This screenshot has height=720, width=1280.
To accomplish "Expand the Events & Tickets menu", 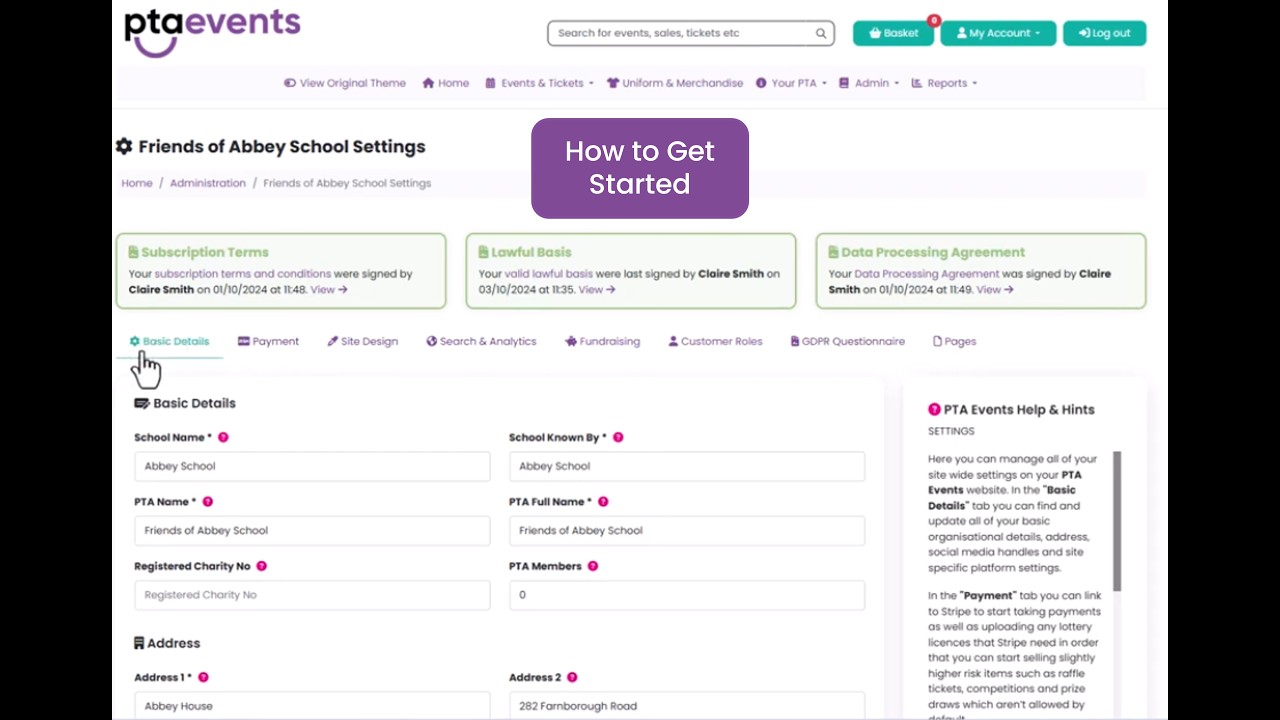I will 539,83.
